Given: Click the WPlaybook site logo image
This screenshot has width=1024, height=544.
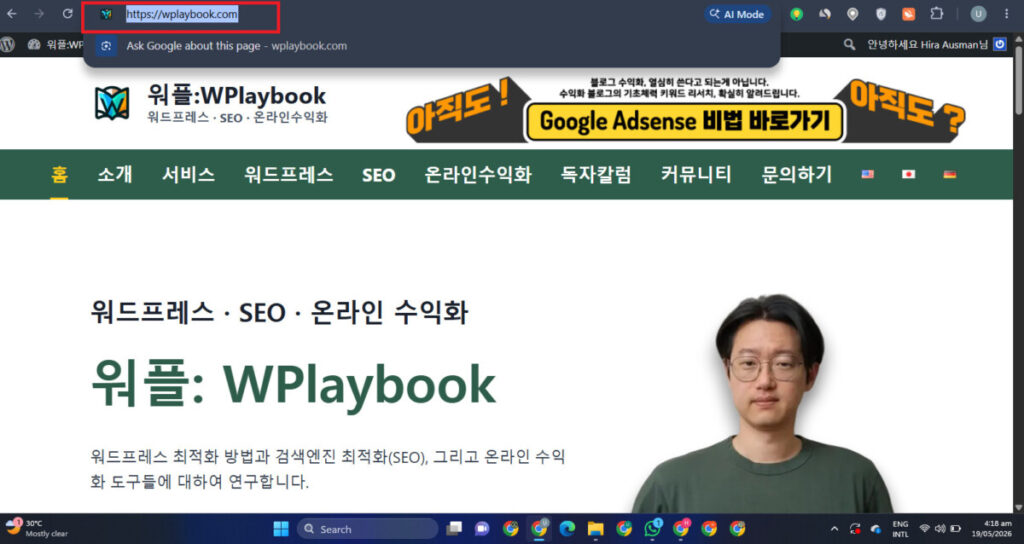Looking at the screenshot, I should click(x=112, y=103).
